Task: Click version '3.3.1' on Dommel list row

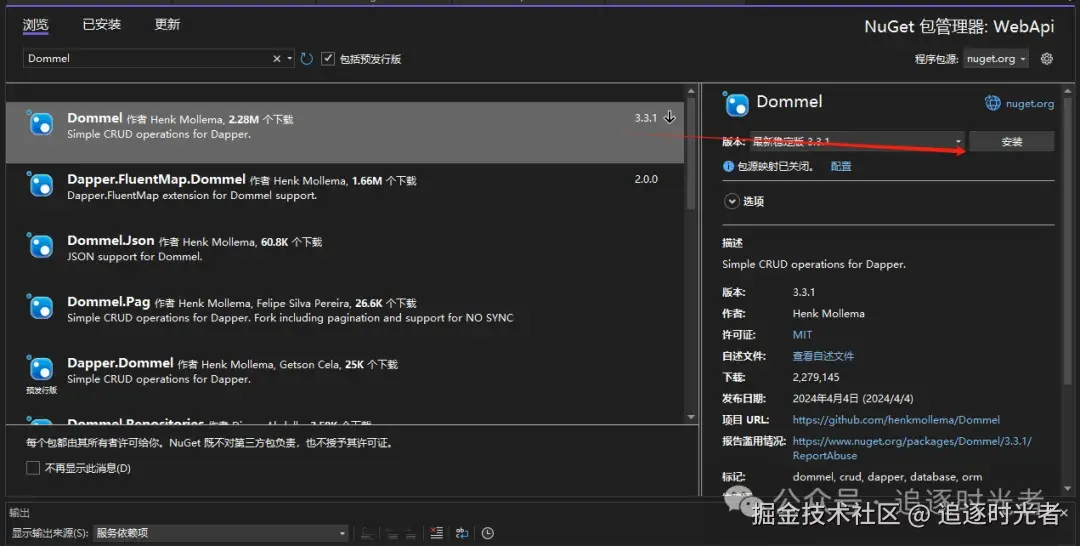Action: pyautogui.click(x=645, y=118)
